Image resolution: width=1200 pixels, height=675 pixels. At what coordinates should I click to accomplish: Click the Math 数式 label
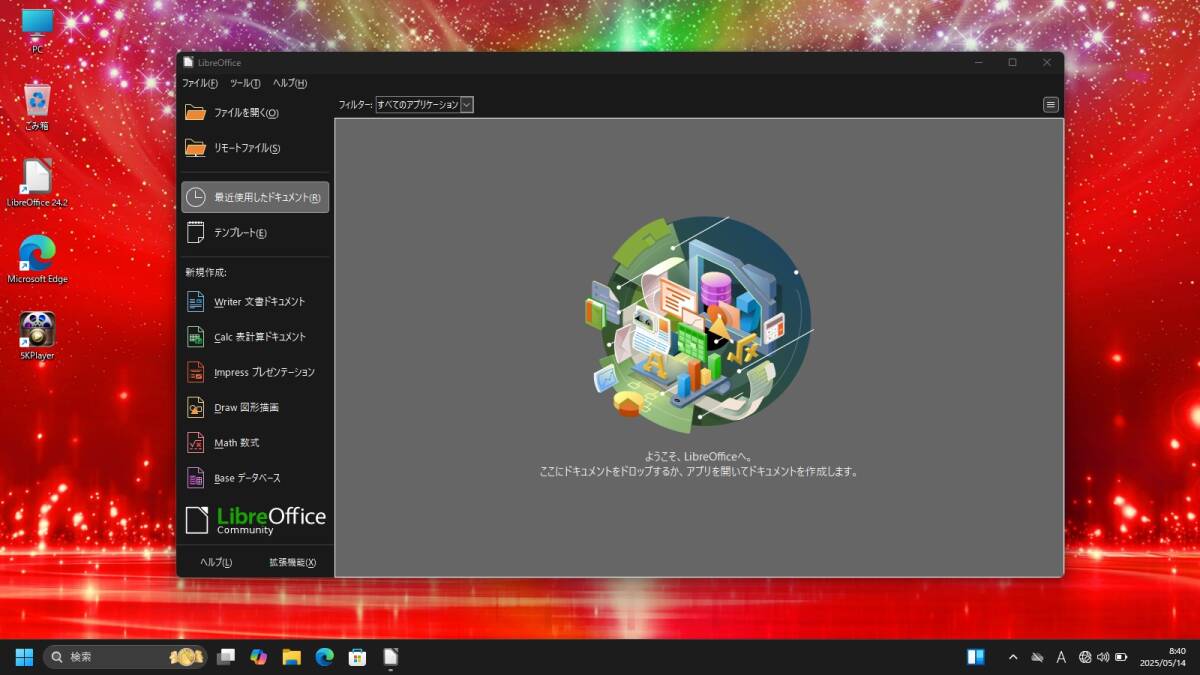coord(237,443)
